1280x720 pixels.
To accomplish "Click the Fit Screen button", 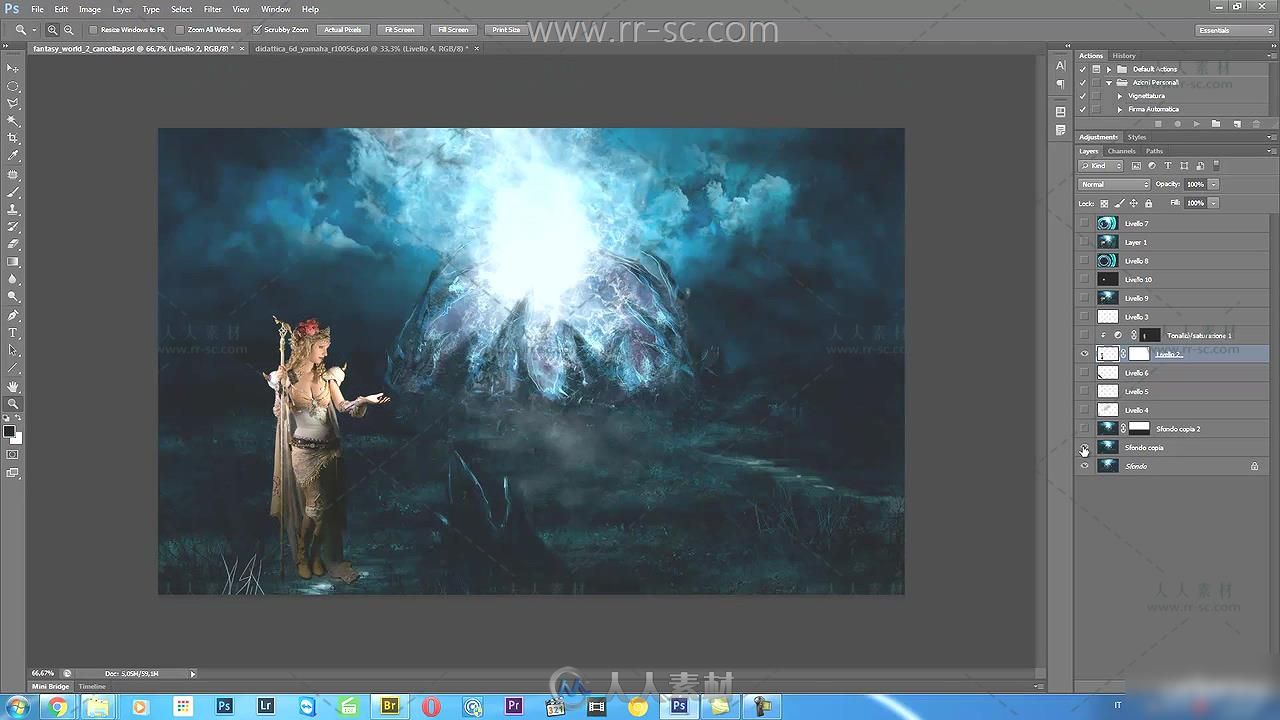I will [x=400, y=30].
